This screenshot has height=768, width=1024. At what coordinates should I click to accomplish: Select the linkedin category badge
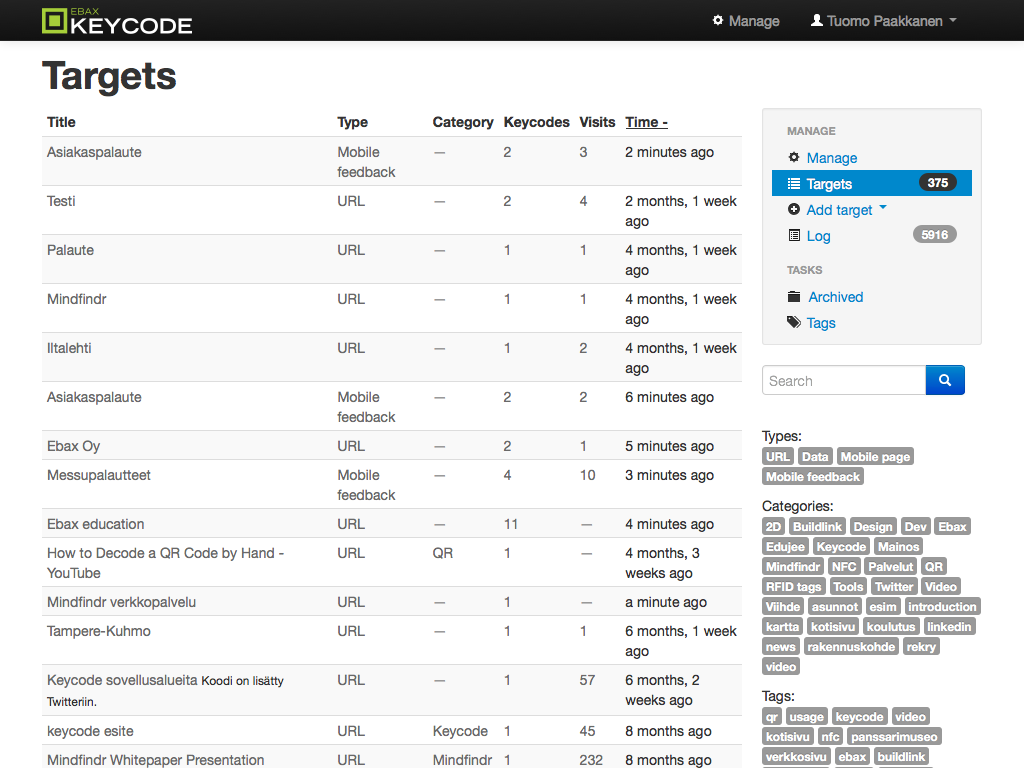coord(949,627)
